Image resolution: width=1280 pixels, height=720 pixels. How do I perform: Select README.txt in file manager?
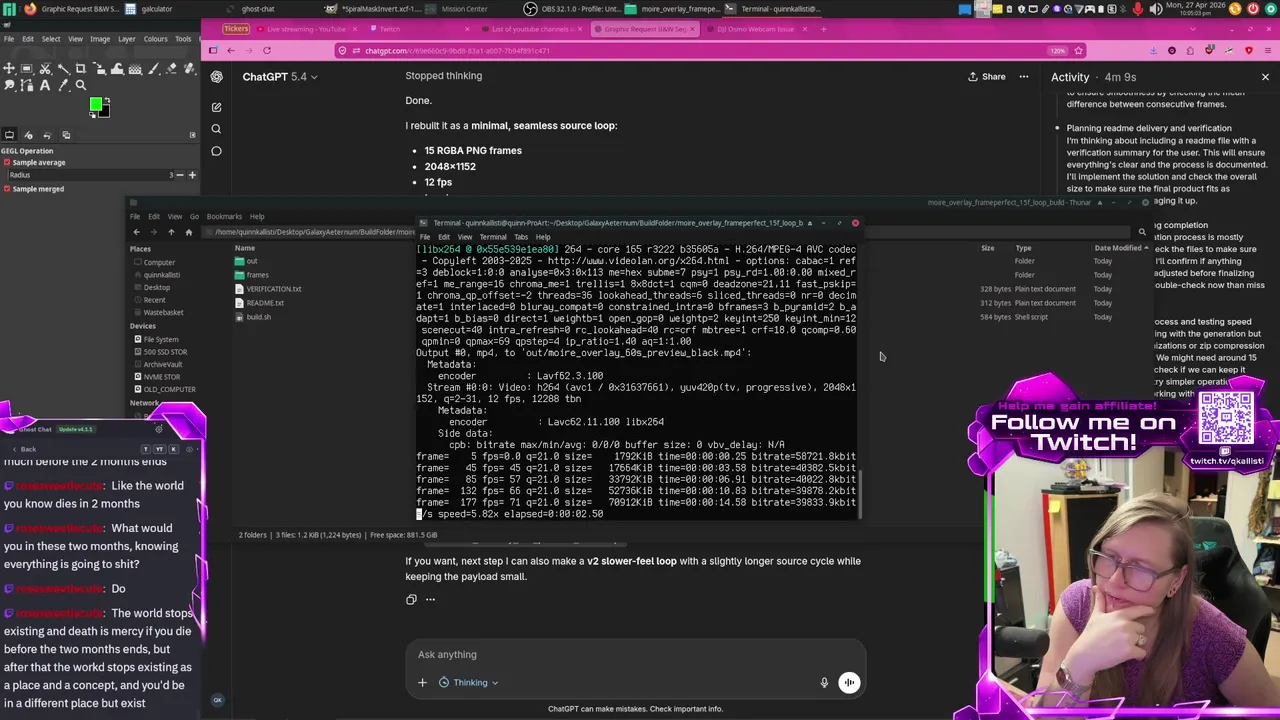[258, 303]
